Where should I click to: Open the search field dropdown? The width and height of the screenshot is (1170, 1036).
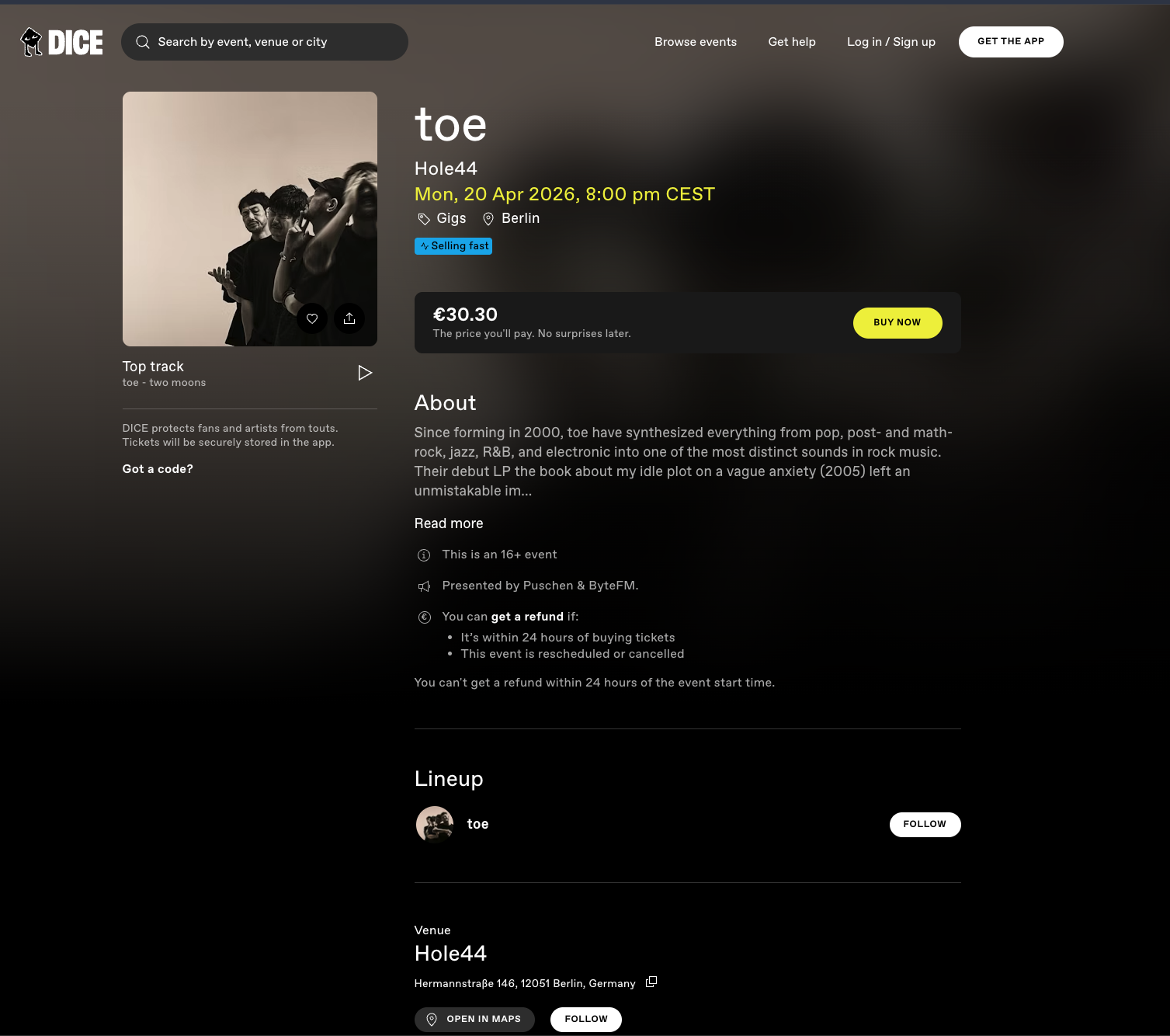(264, 42)
